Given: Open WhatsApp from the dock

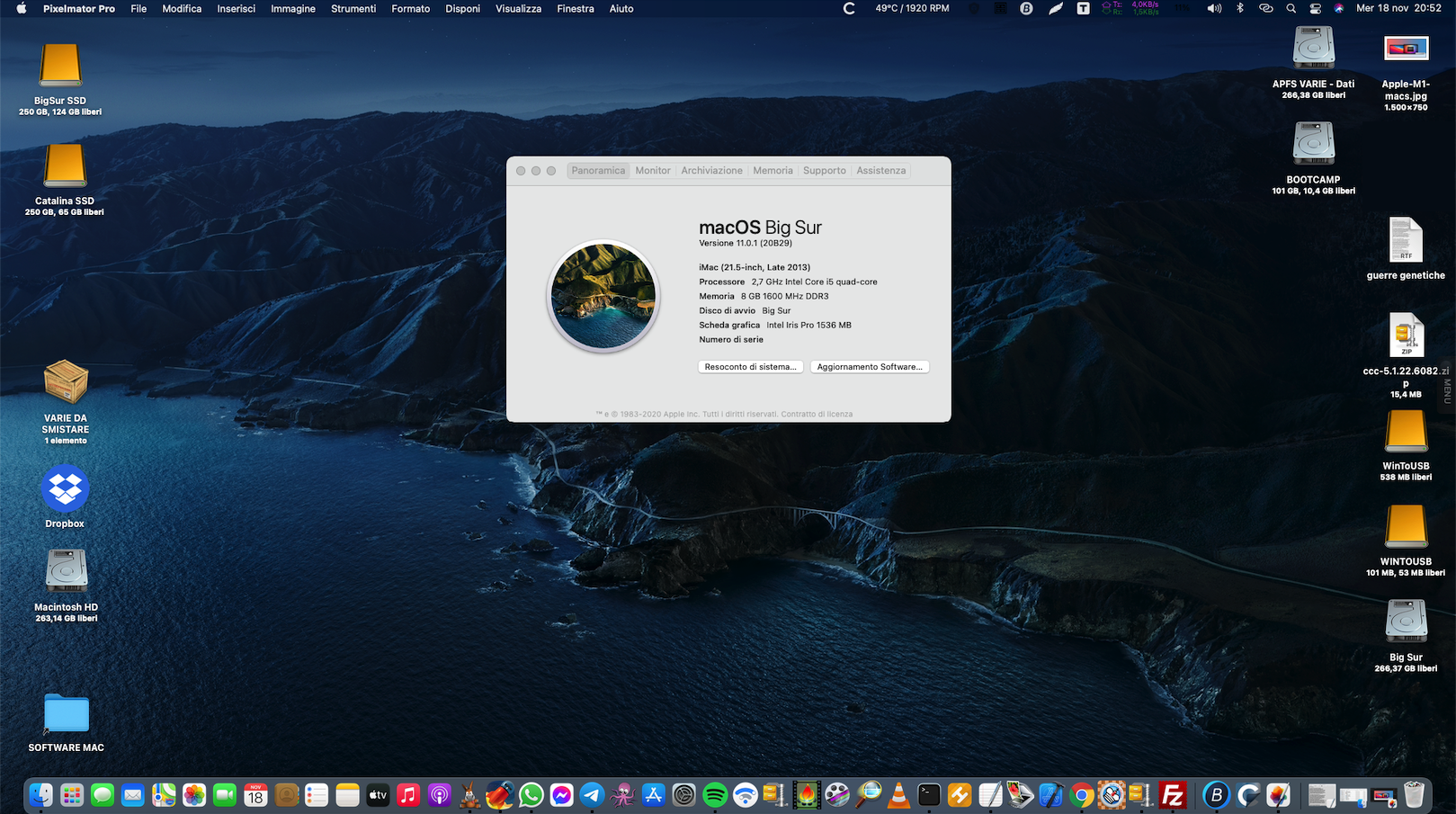Looking at the screenshot, I should (x=531, y=795).
